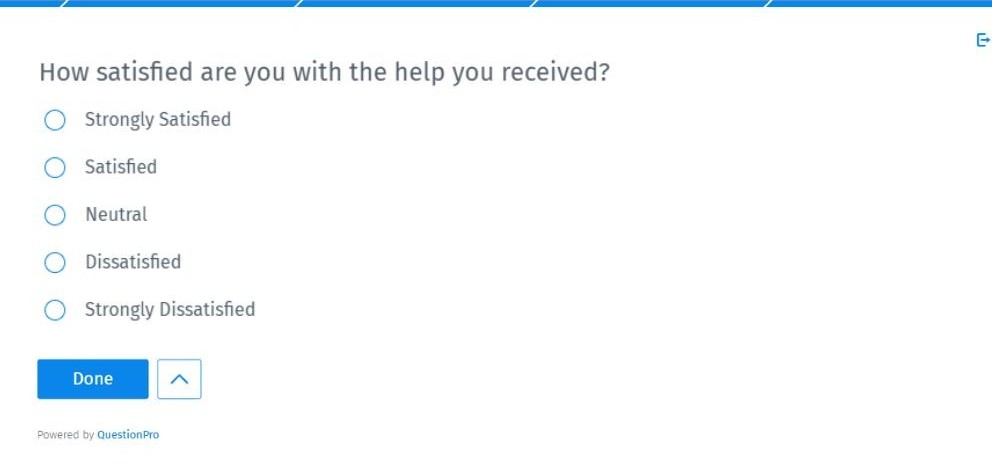Click the 'Dissatisfied' option label text

coord(133,262)
